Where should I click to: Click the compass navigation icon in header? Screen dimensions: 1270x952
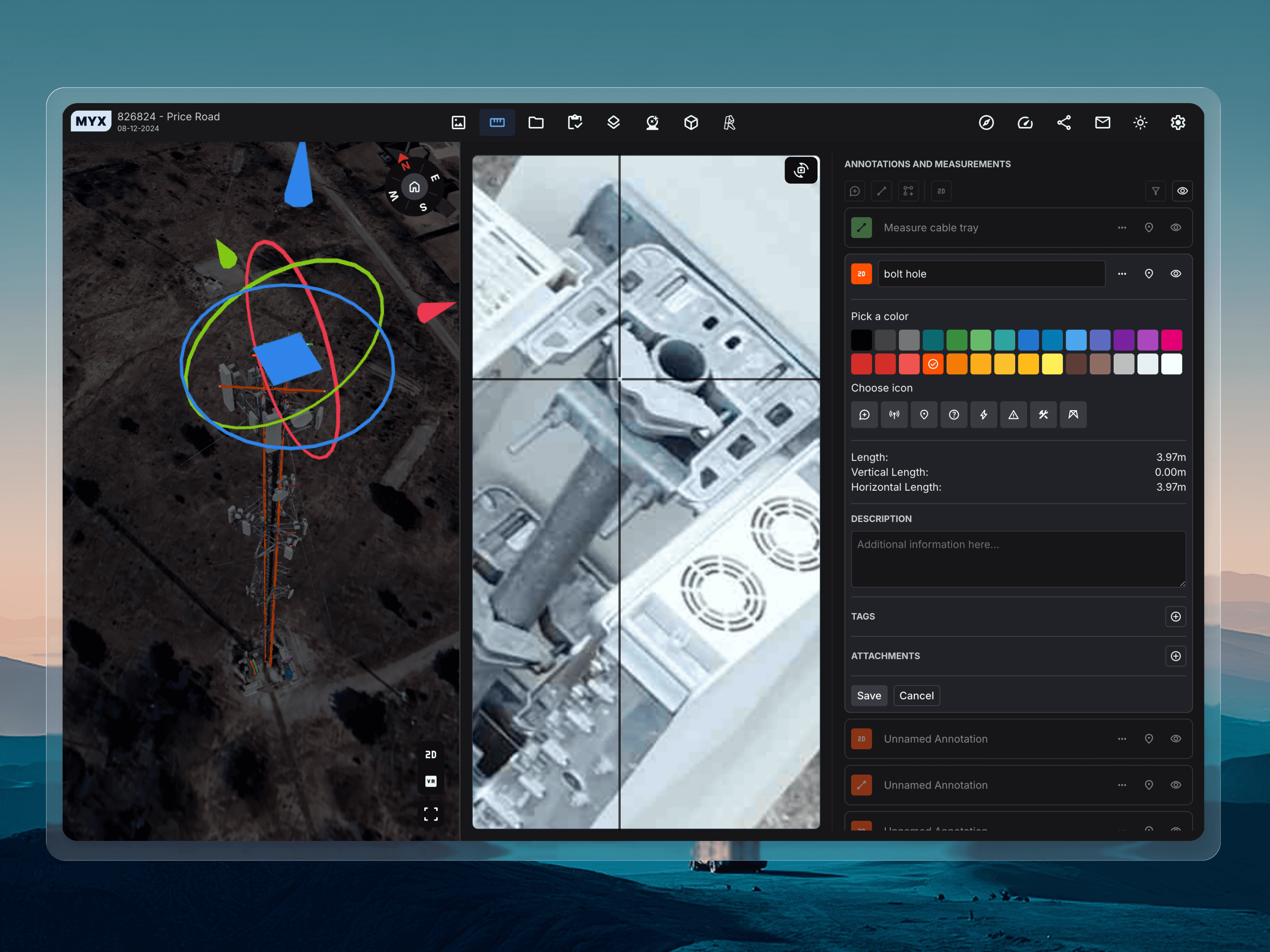(986, 122)
